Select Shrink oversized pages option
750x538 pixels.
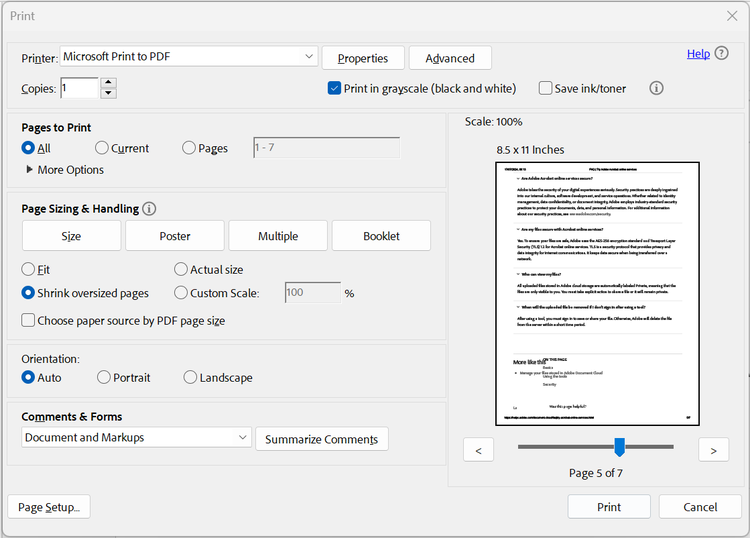pos(28,293)
